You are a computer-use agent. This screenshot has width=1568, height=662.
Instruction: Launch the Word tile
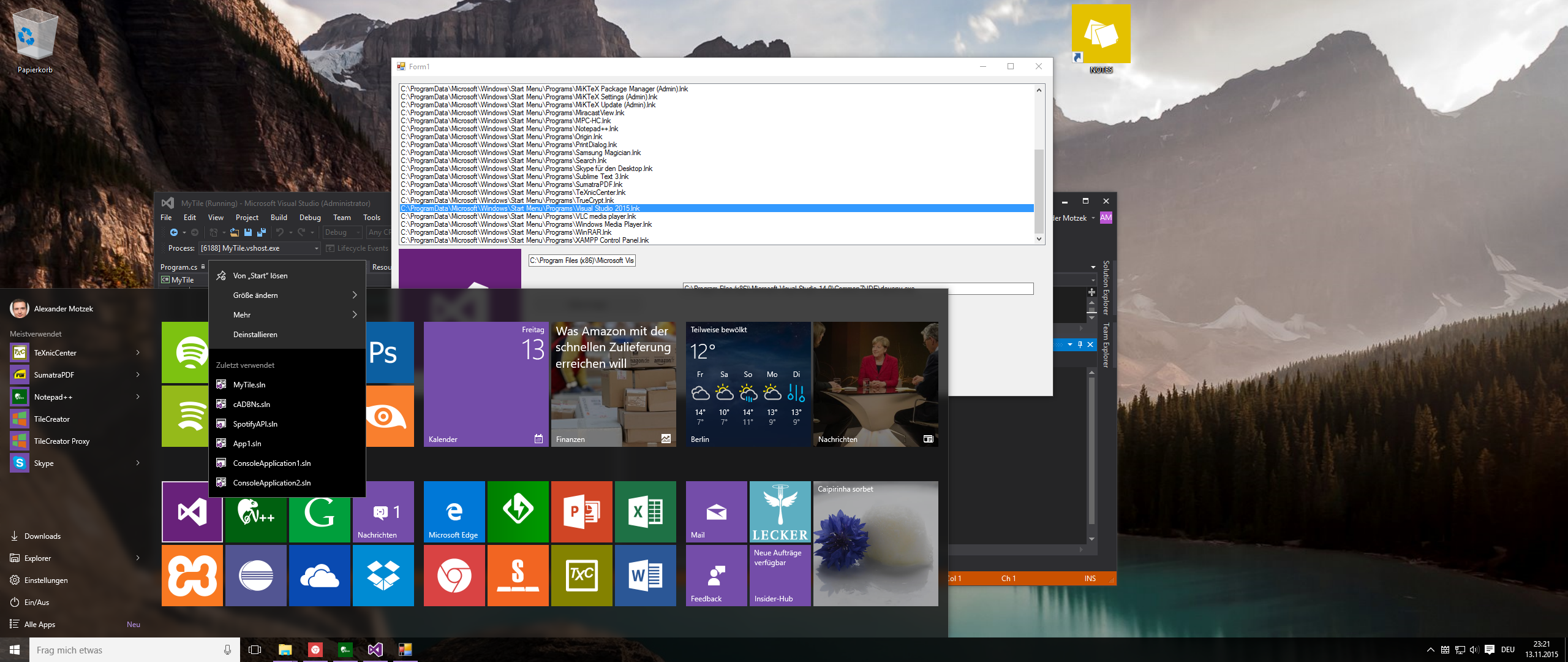(x=646, y=576)
